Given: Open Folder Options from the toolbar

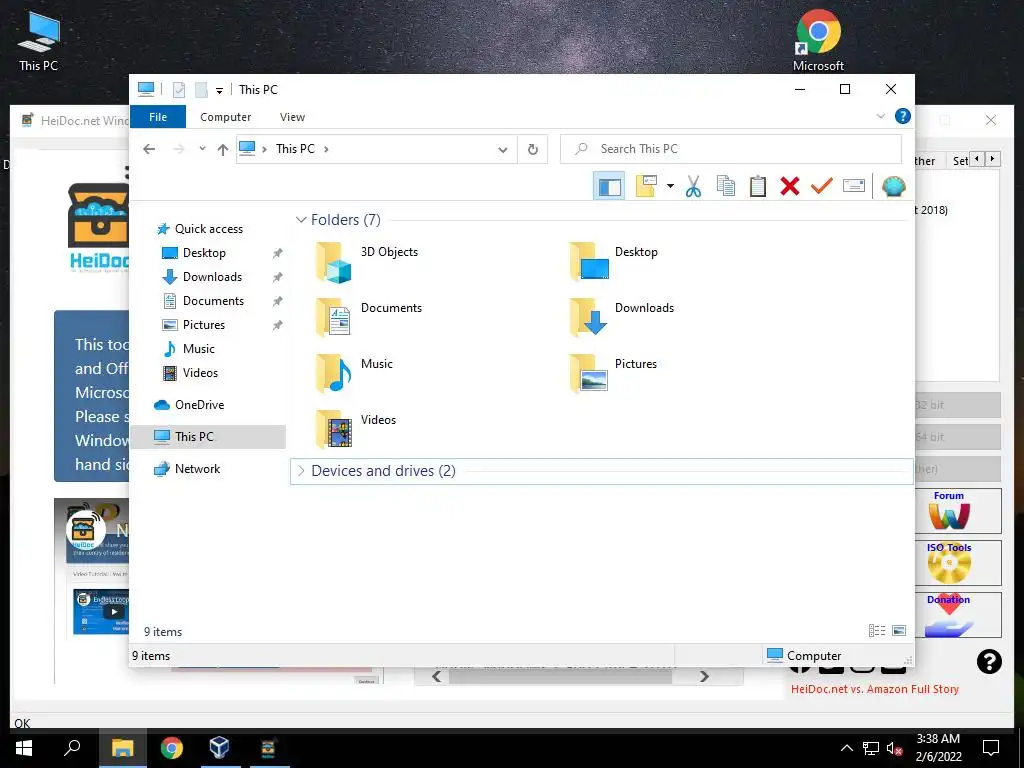Looking at the screenshot, I should point(646,186).
